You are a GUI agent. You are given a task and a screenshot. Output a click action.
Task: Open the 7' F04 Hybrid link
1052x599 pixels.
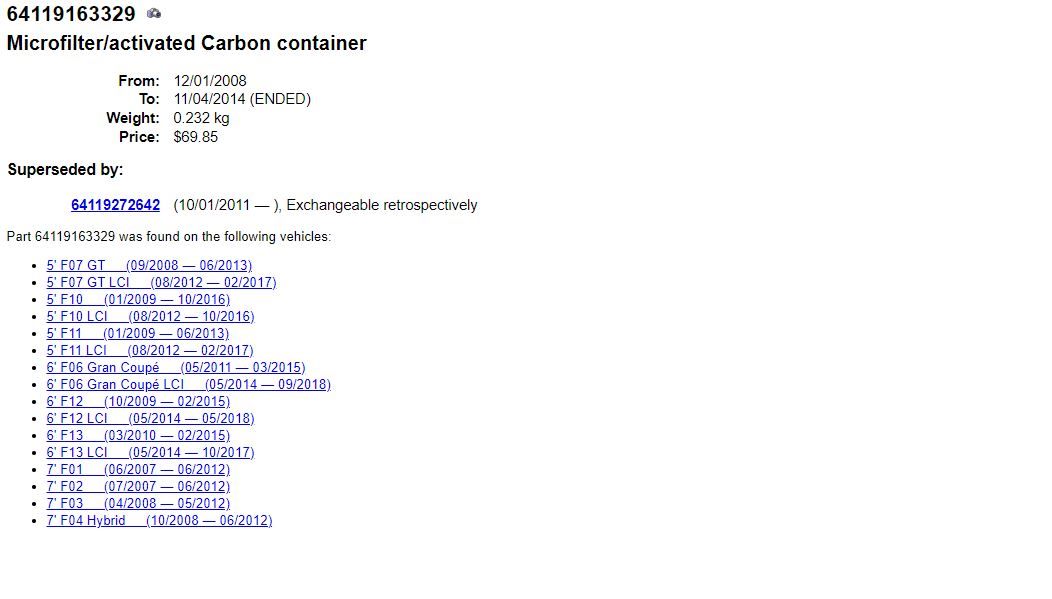pyautogui.click(x=159, y=521)
